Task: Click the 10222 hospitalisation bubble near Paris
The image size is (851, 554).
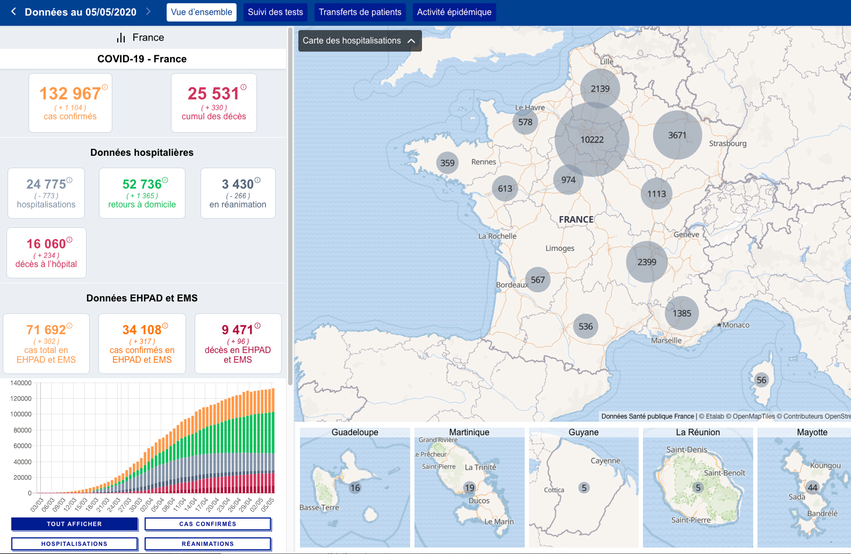Action: (x=592, y=139)
